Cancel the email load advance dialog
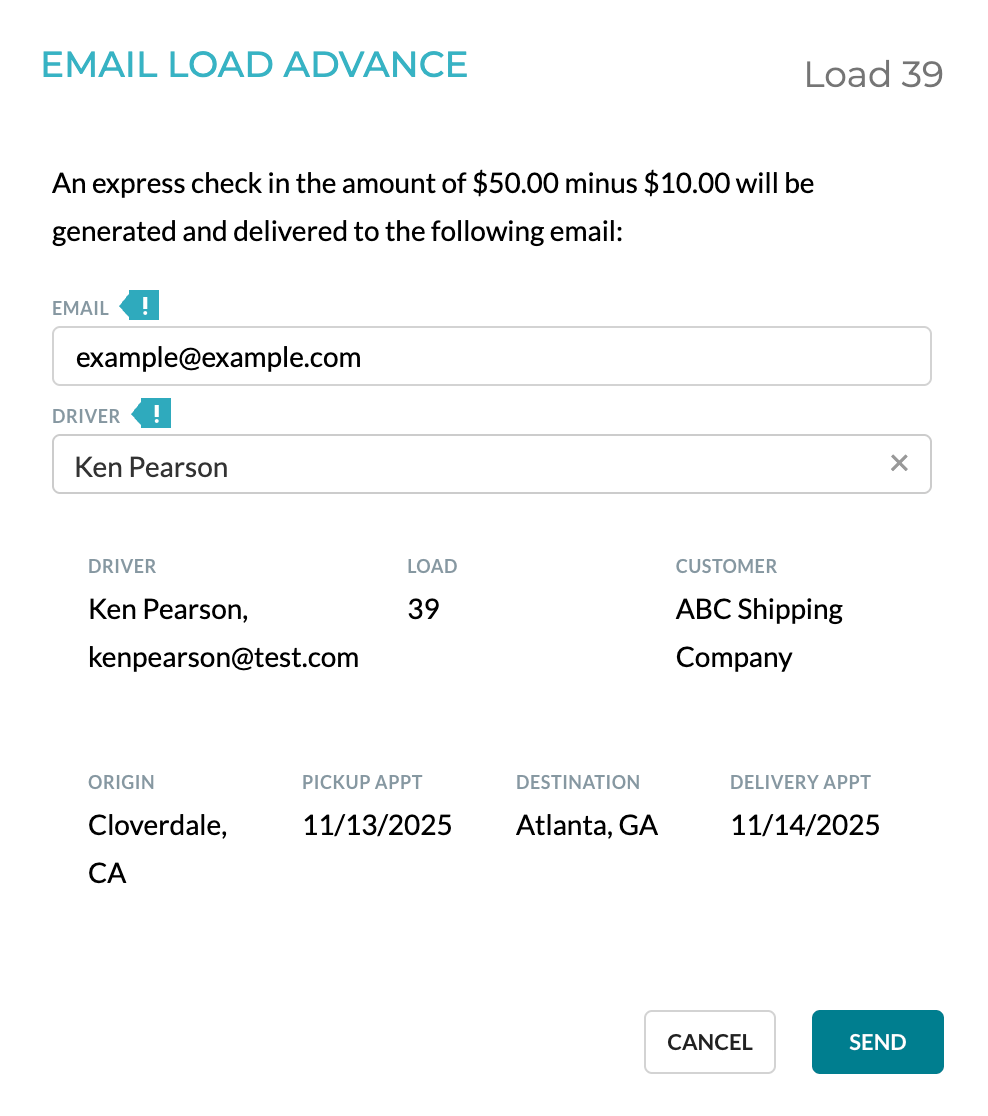This screenshot has width=988, height=1116. click(710, 1042)
